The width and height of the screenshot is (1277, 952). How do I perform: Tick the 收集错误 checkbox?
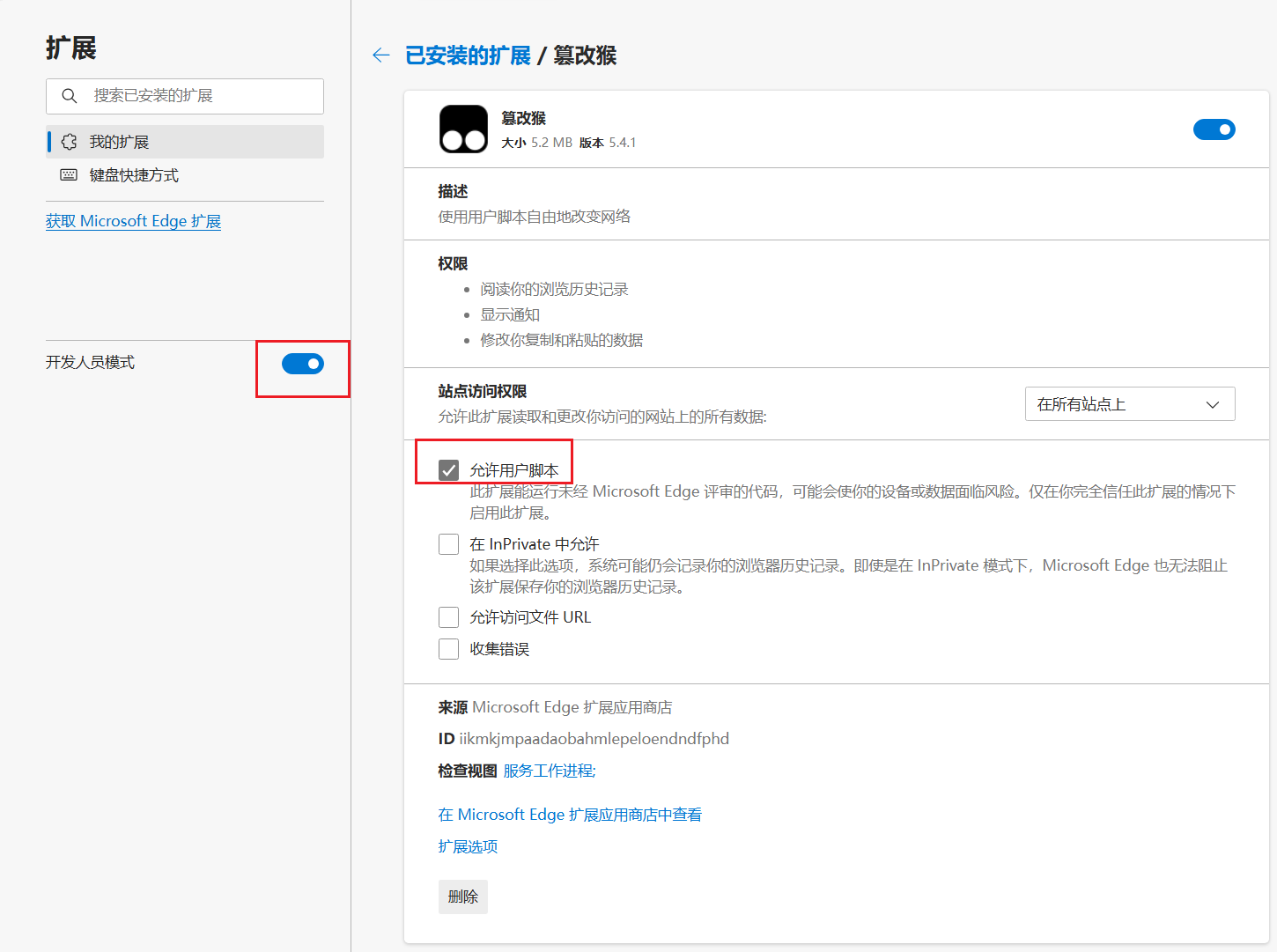coord(449,649)
